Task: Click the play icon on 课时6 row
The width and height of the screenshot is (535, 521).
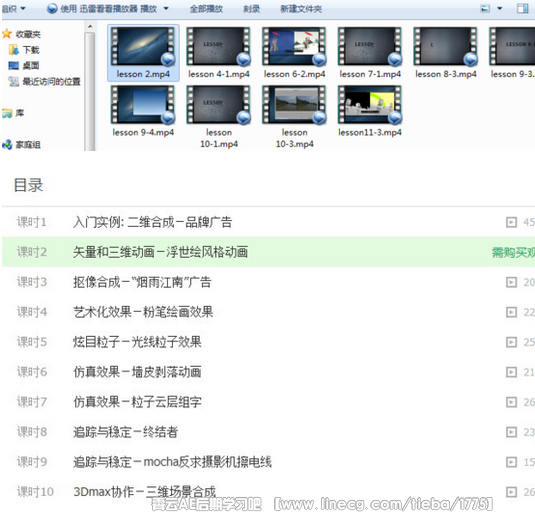Action: [x=511, y=372]
